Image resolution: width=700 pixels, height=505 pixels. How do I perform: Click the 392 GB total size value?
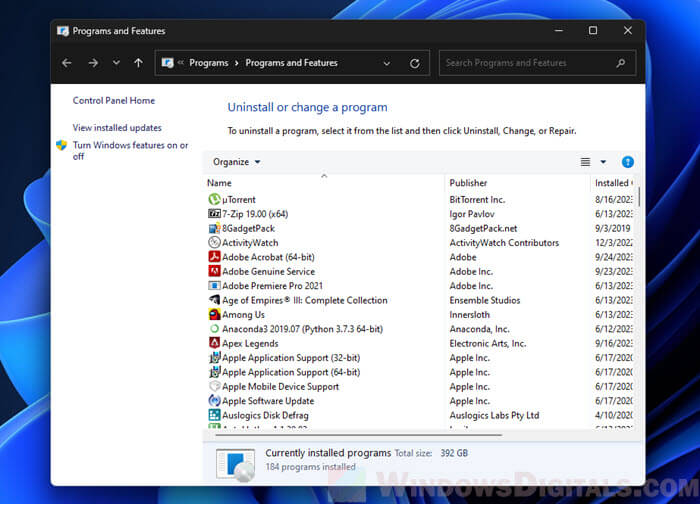tap(454, 453)
